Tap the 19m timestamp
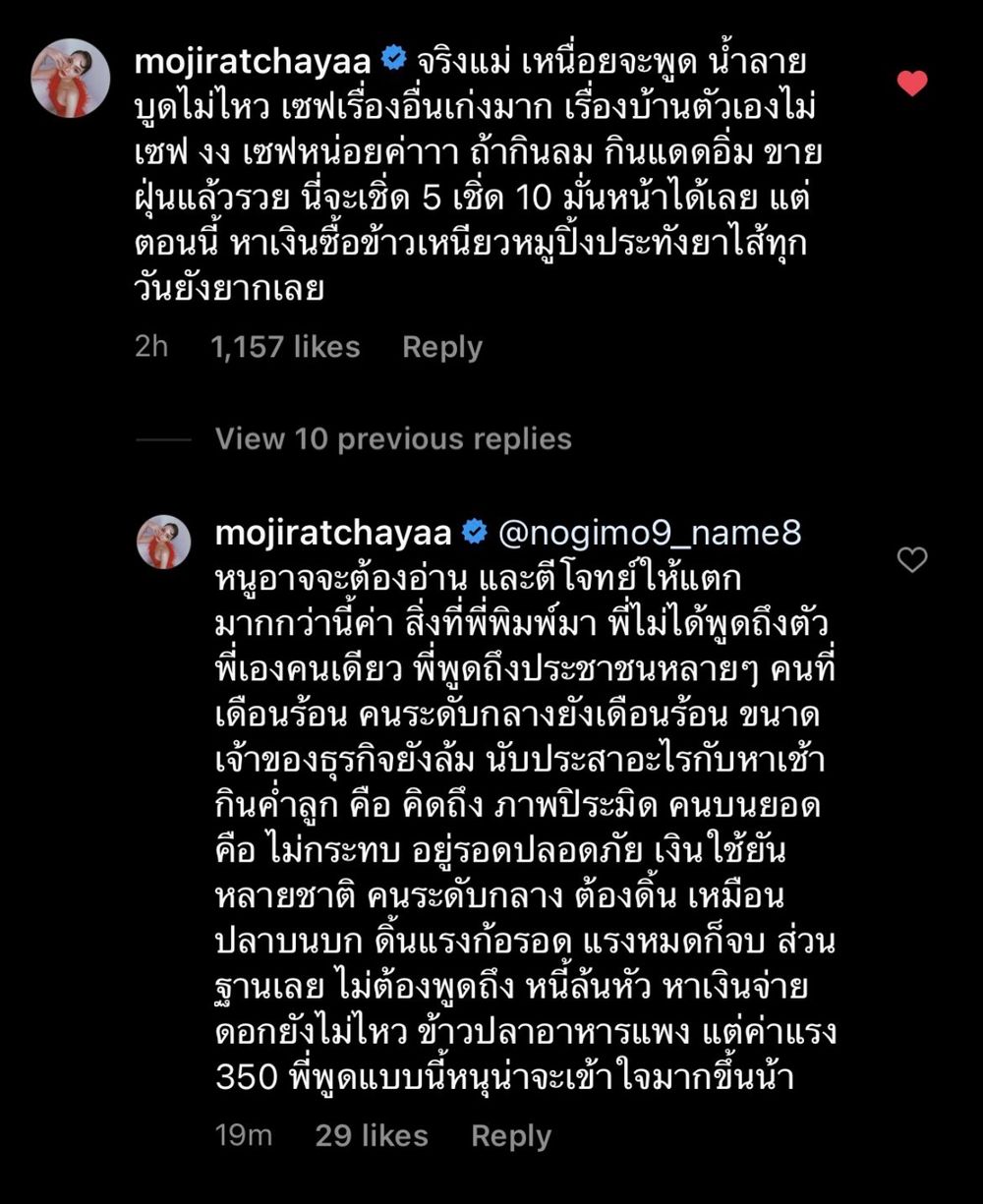Image resolution: width=983 pixels, height=1204 pixels. coord(244,1136)
